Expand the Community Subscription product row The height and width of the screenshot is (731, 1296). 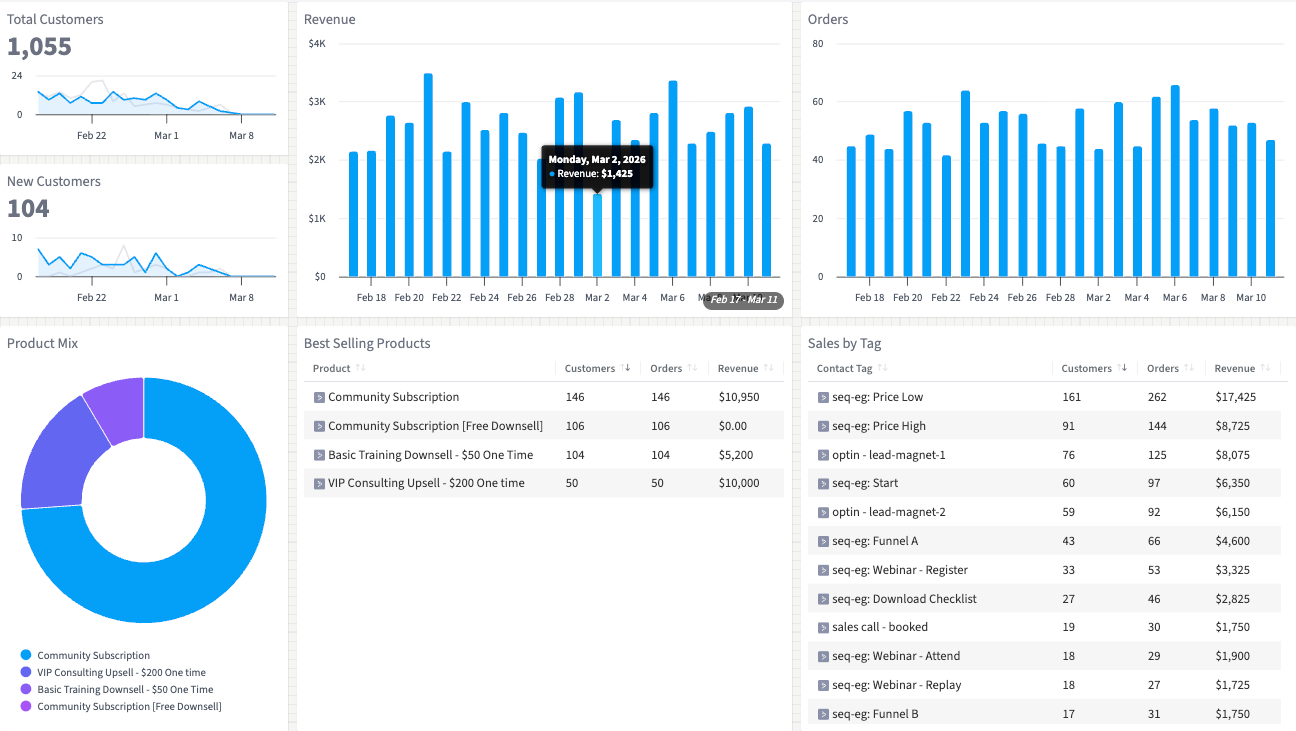[x=320, y=398]
